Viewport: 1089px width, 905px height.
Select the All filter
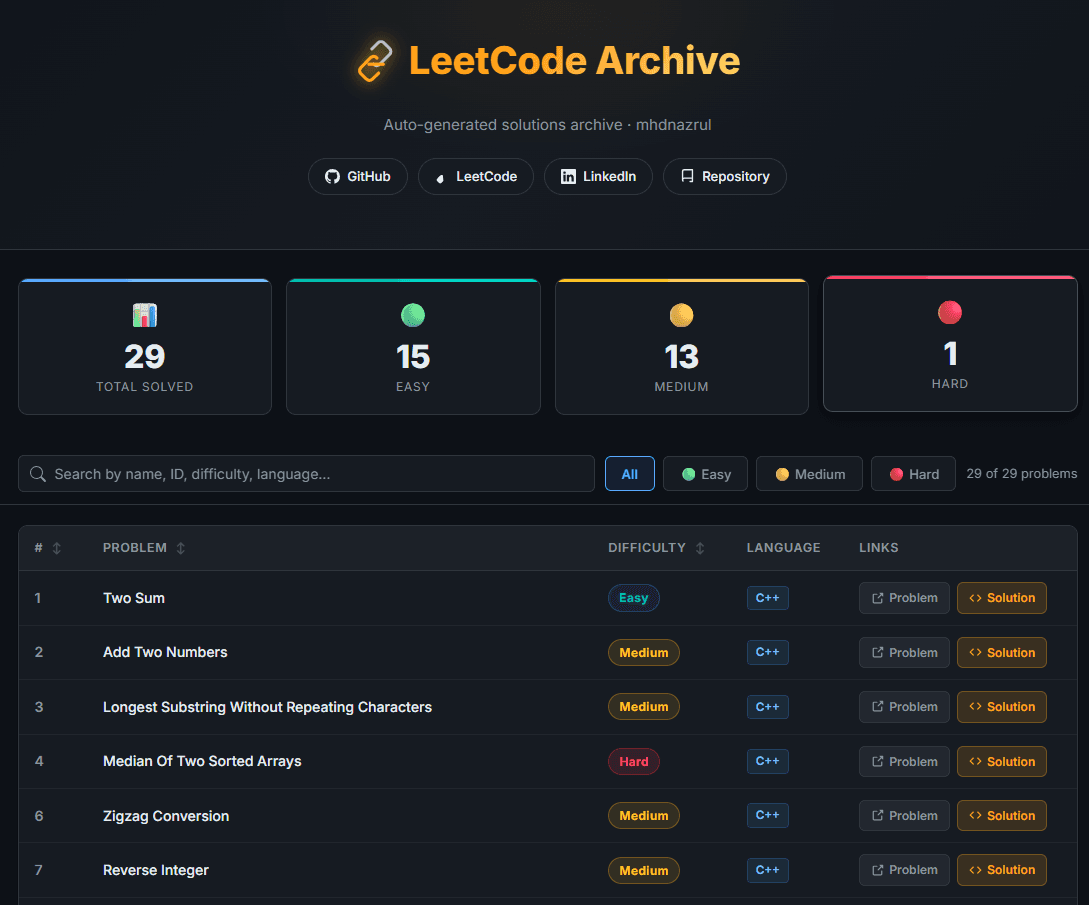click(x=629, y=474)
